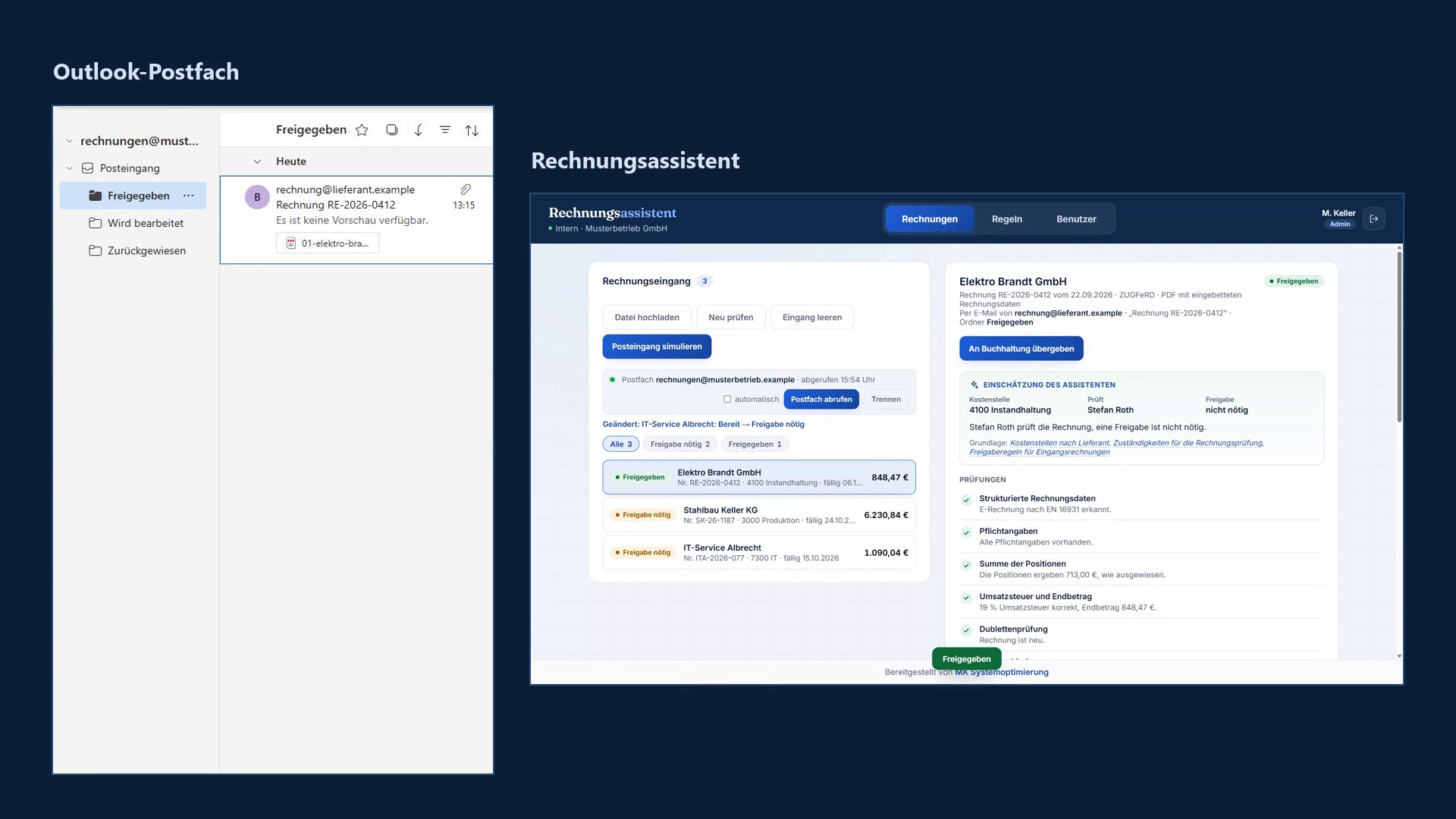This screenshot has height=819, width=1456.
Task: Filter list by Freigegeben 1 chip
Action: pos(755,444)
